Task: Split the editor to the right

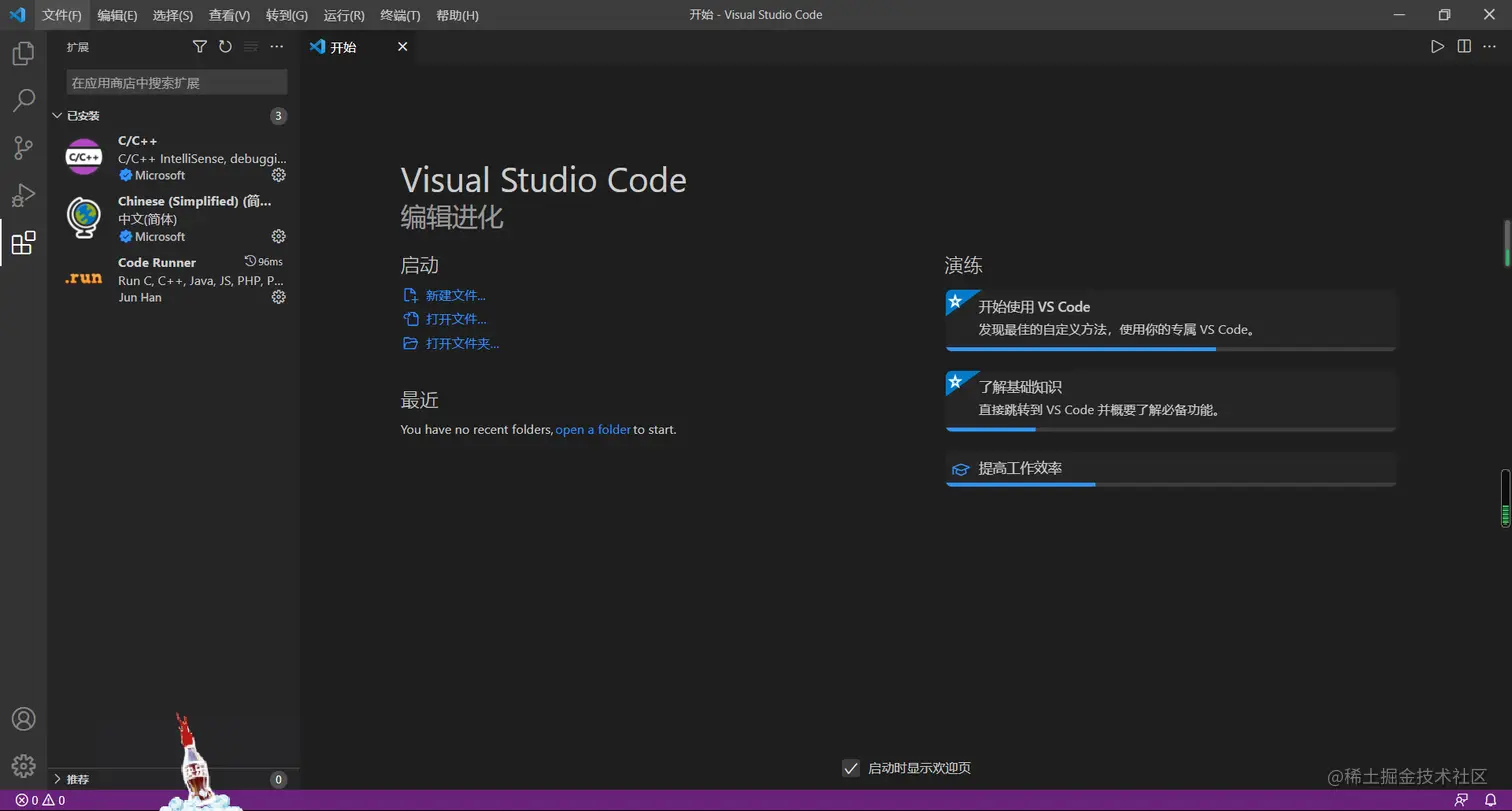Action: click(x=1464, y=47)
